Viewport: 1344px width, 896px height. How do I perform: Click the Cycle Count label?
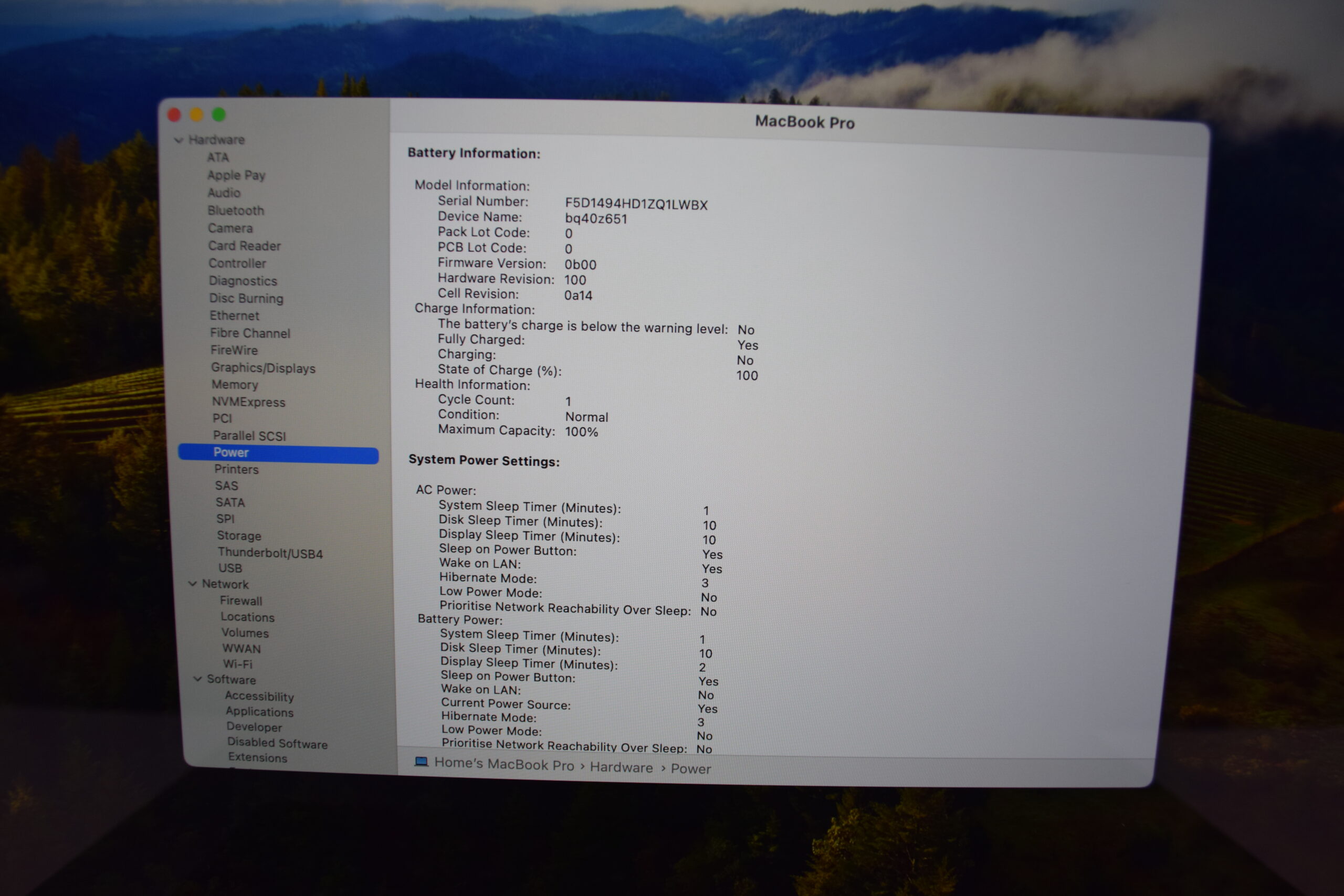click(x=476, y=400)
